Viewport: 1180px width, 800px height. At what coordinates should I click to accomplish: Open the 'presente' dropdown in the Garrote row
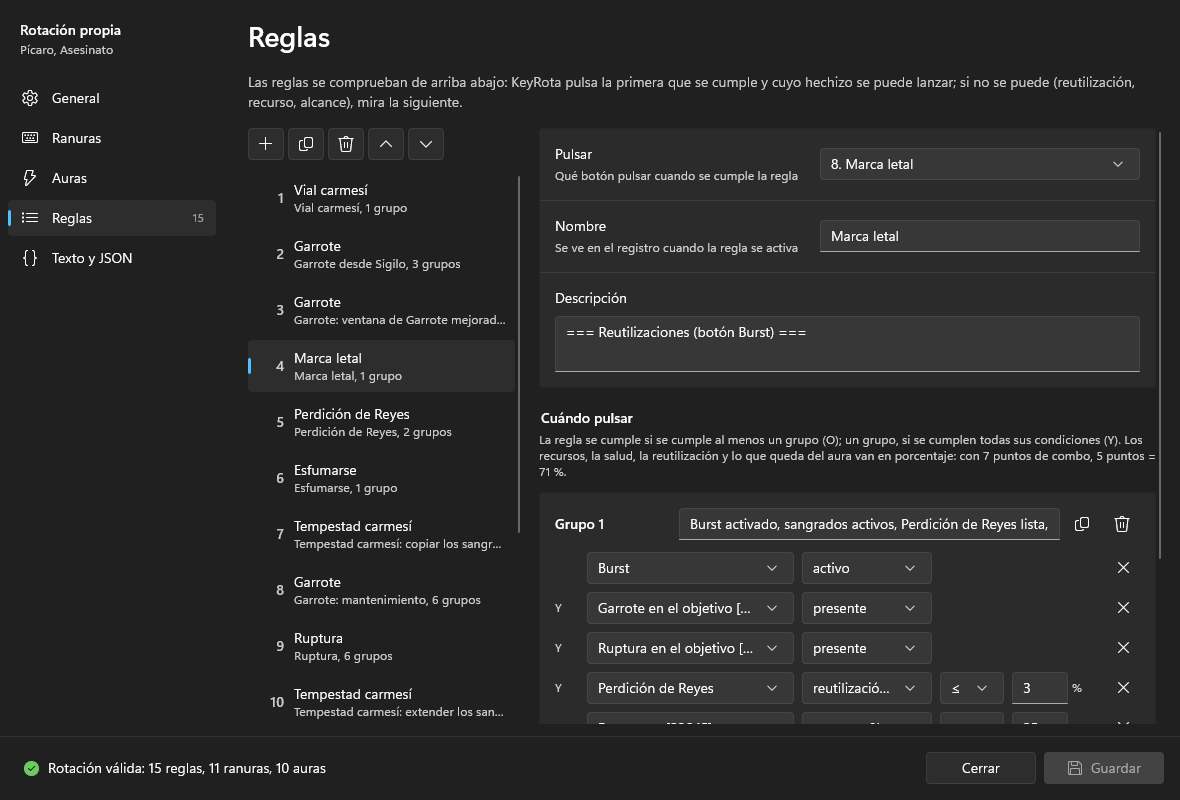click(866, 607)
